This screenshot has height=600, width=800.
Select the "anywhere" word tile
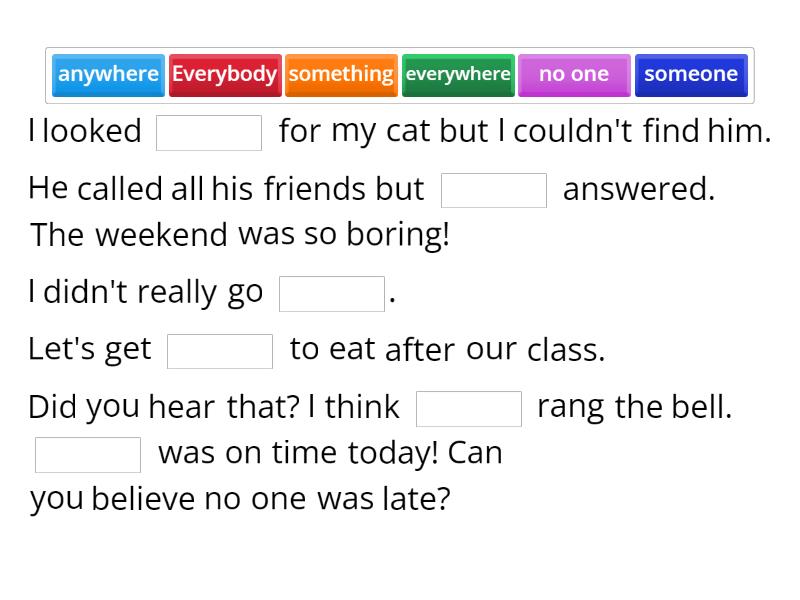[x=108, y=73]
